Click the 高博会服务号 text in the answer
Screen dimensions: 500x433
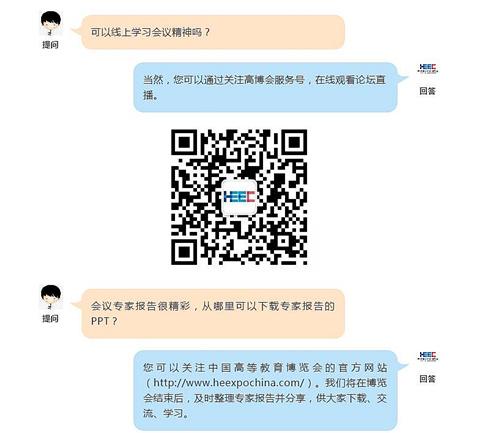[x=274, y=80]
